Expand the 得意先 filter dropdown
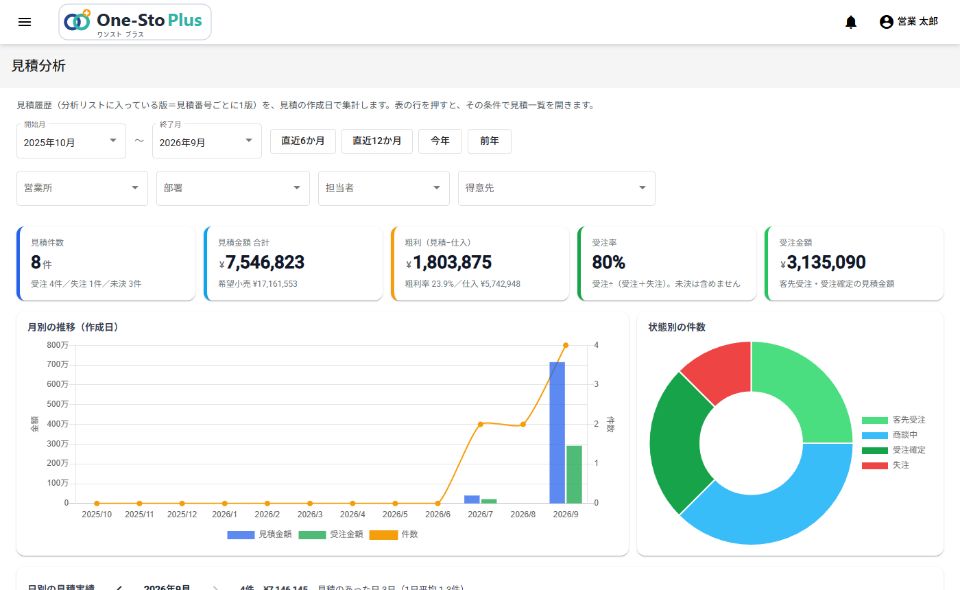This screenshot has height=590, width=960. point(557,188)
